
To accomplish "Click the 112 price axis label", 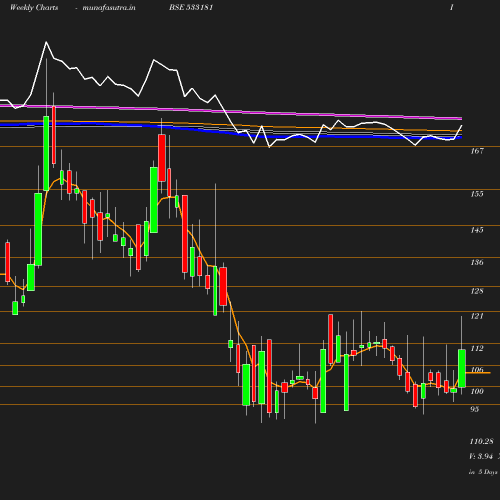I will (477, 348).
